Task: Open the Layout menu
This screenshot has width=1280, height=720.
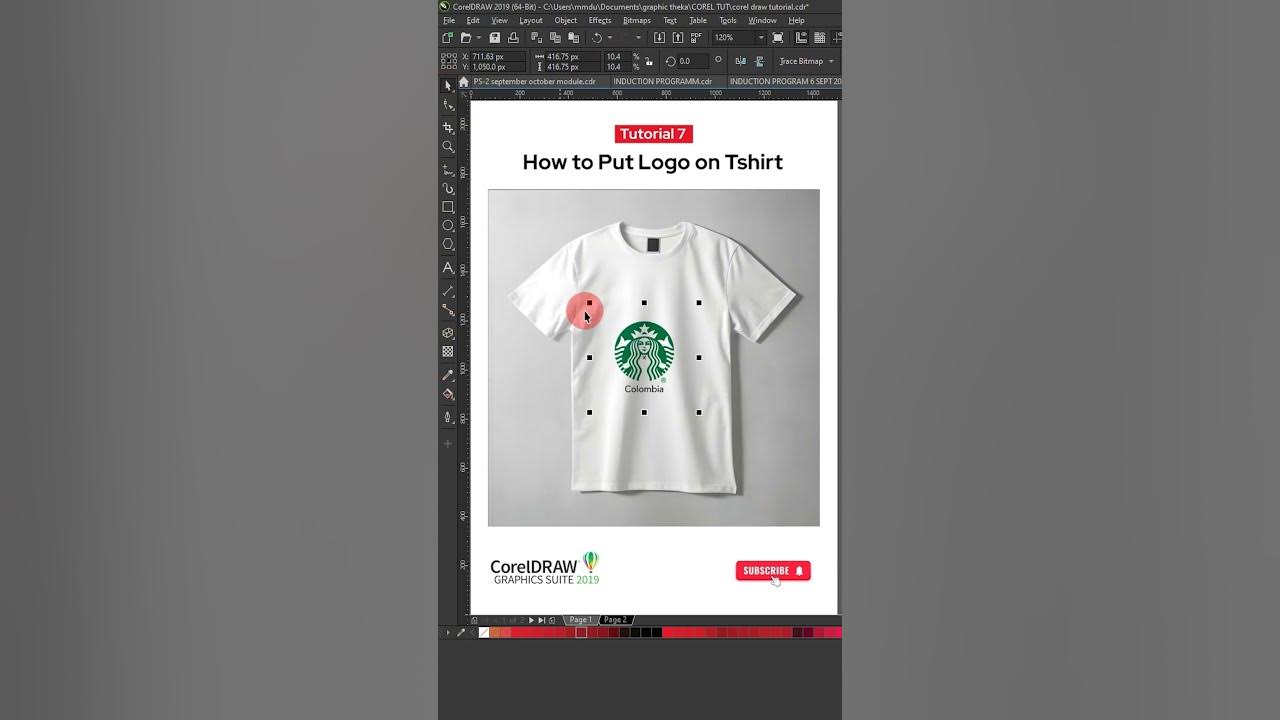Action: pyautogui.click(x=531, y=20)
